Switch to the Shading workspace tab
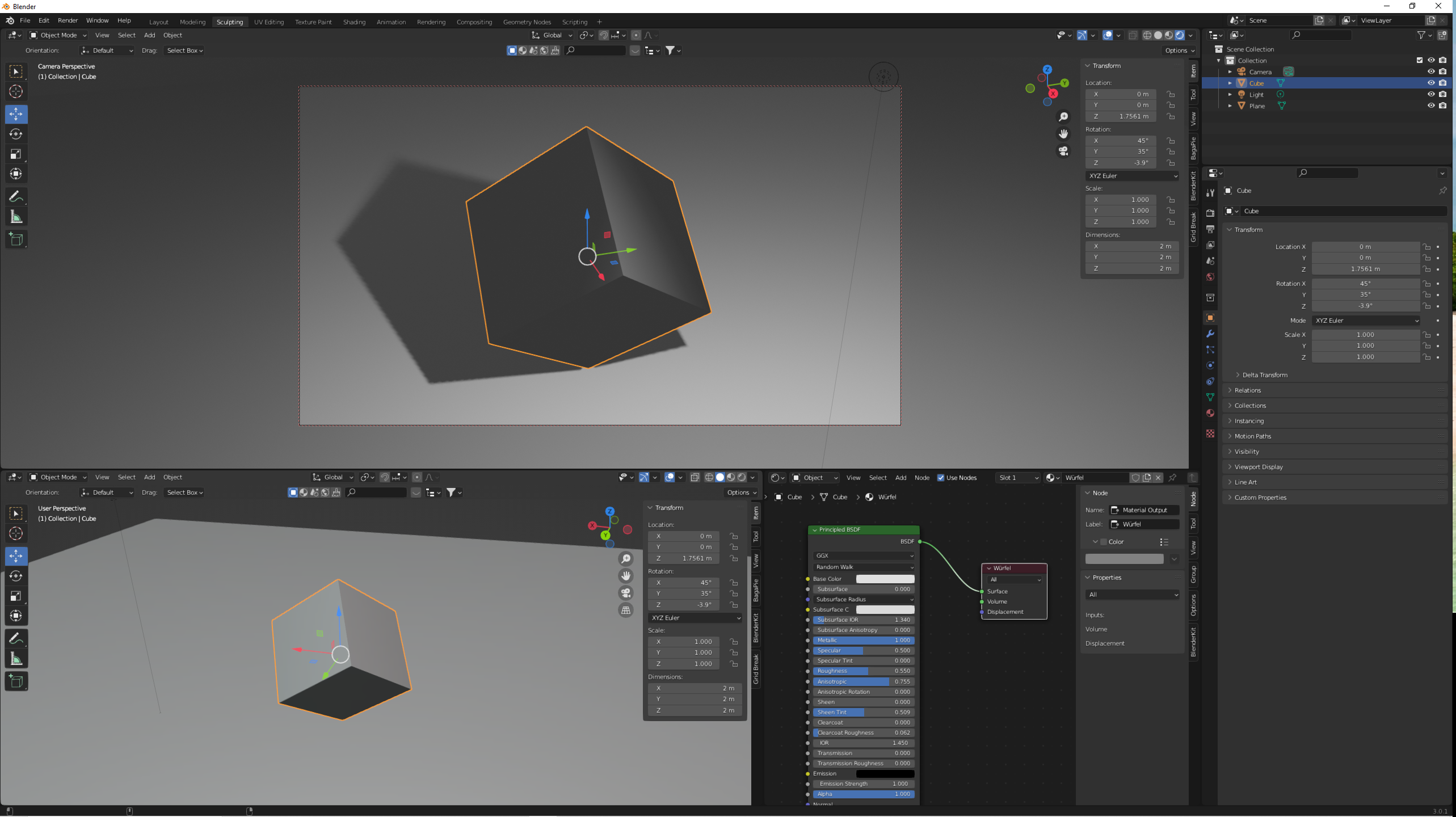The width and height of the screenshot is (1456, 817). [354, 22]
